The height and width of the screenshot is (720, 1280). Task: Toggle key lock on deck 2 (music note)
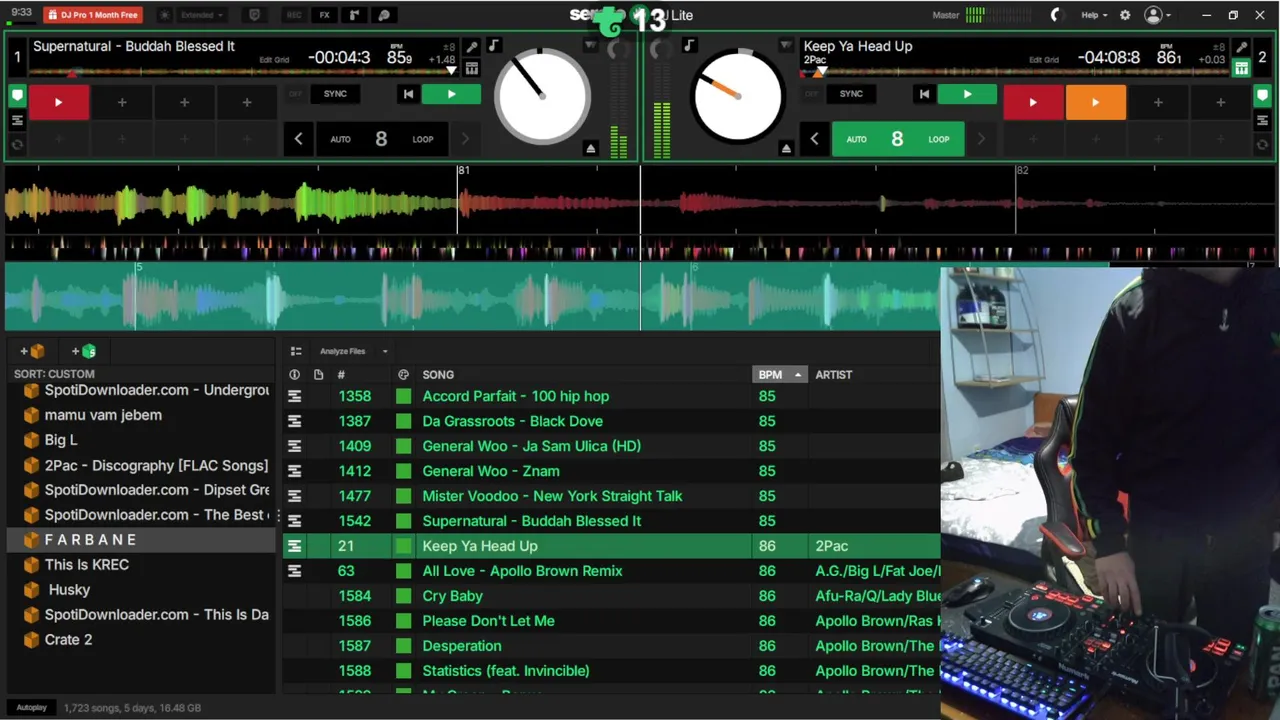(689, 46)
